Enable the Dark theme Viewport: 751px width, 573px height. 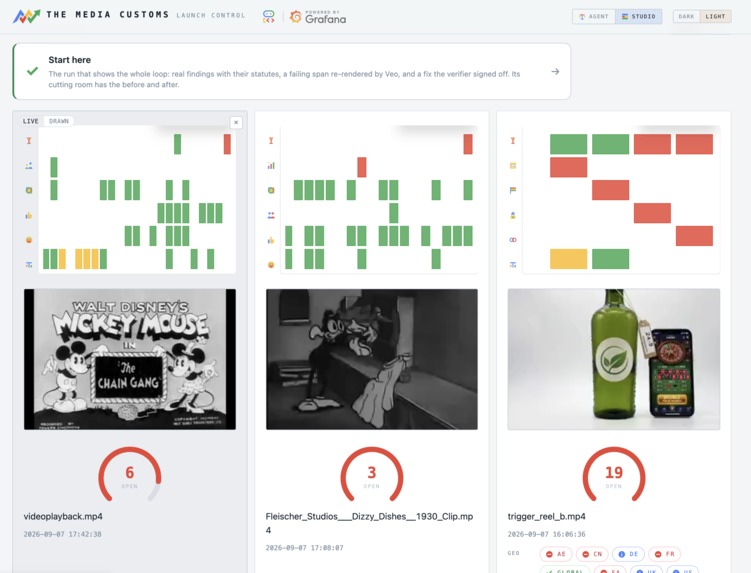(x=686, y=16)
